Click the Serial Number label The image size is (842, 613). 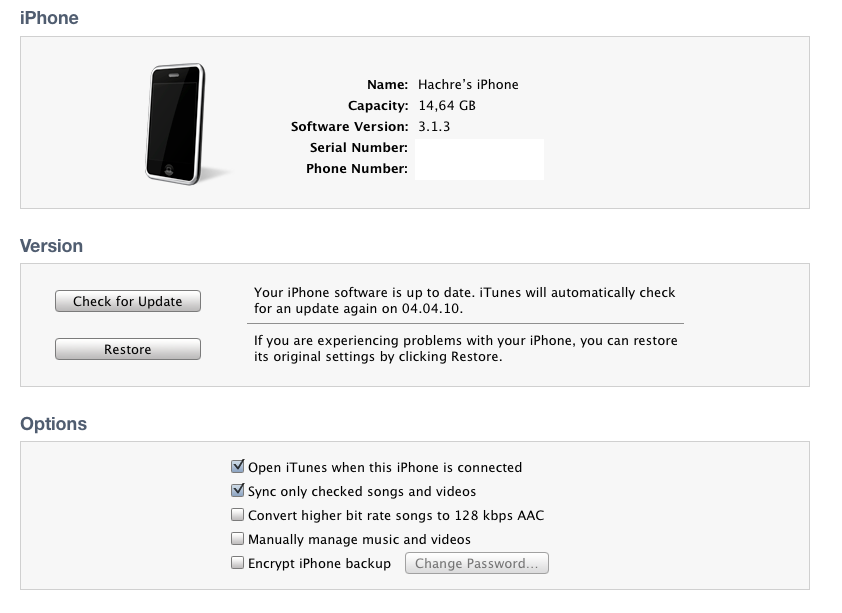click(359, 148)
